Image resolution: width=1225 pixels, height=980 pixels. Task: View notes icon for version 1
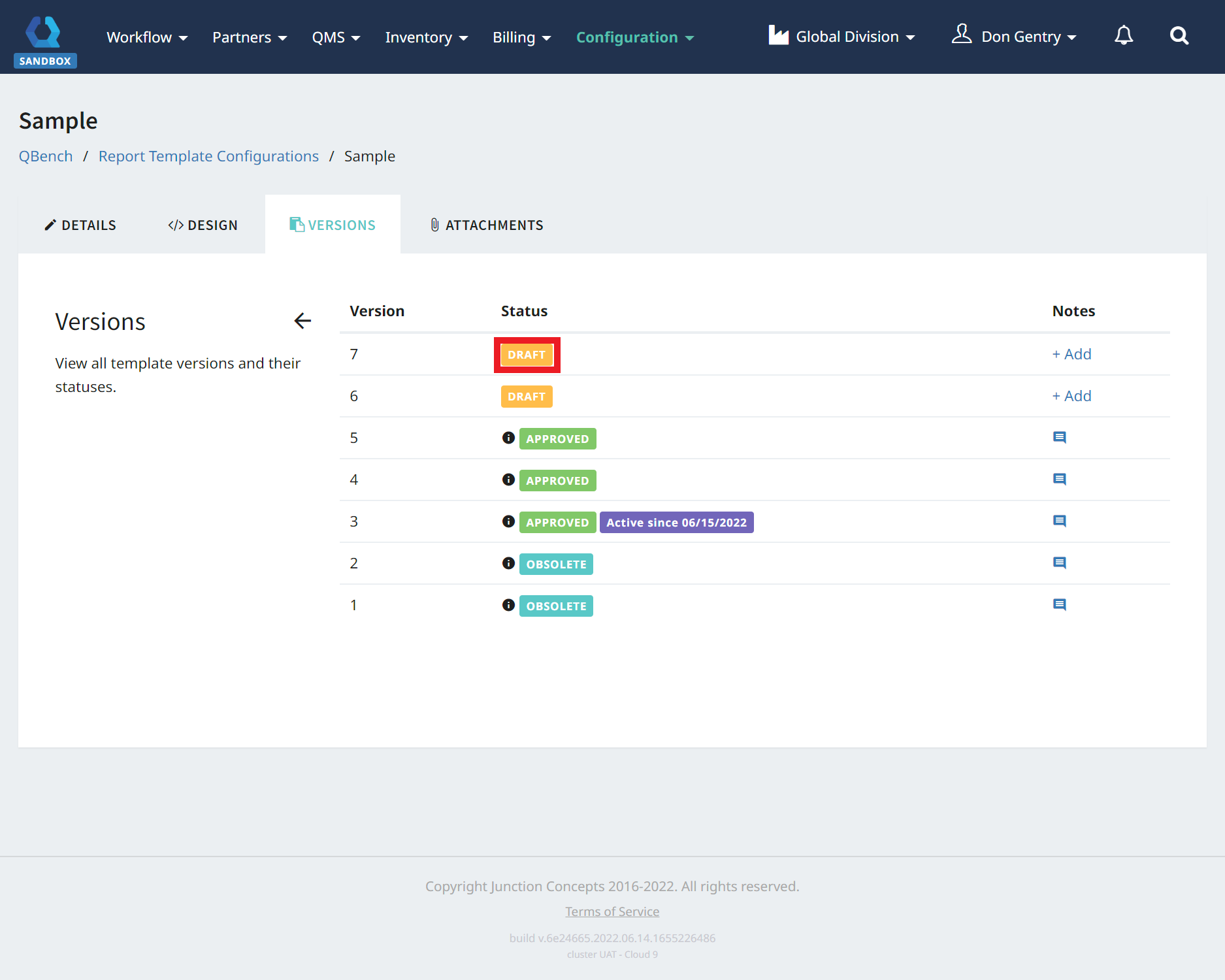tap(1059, 605)
